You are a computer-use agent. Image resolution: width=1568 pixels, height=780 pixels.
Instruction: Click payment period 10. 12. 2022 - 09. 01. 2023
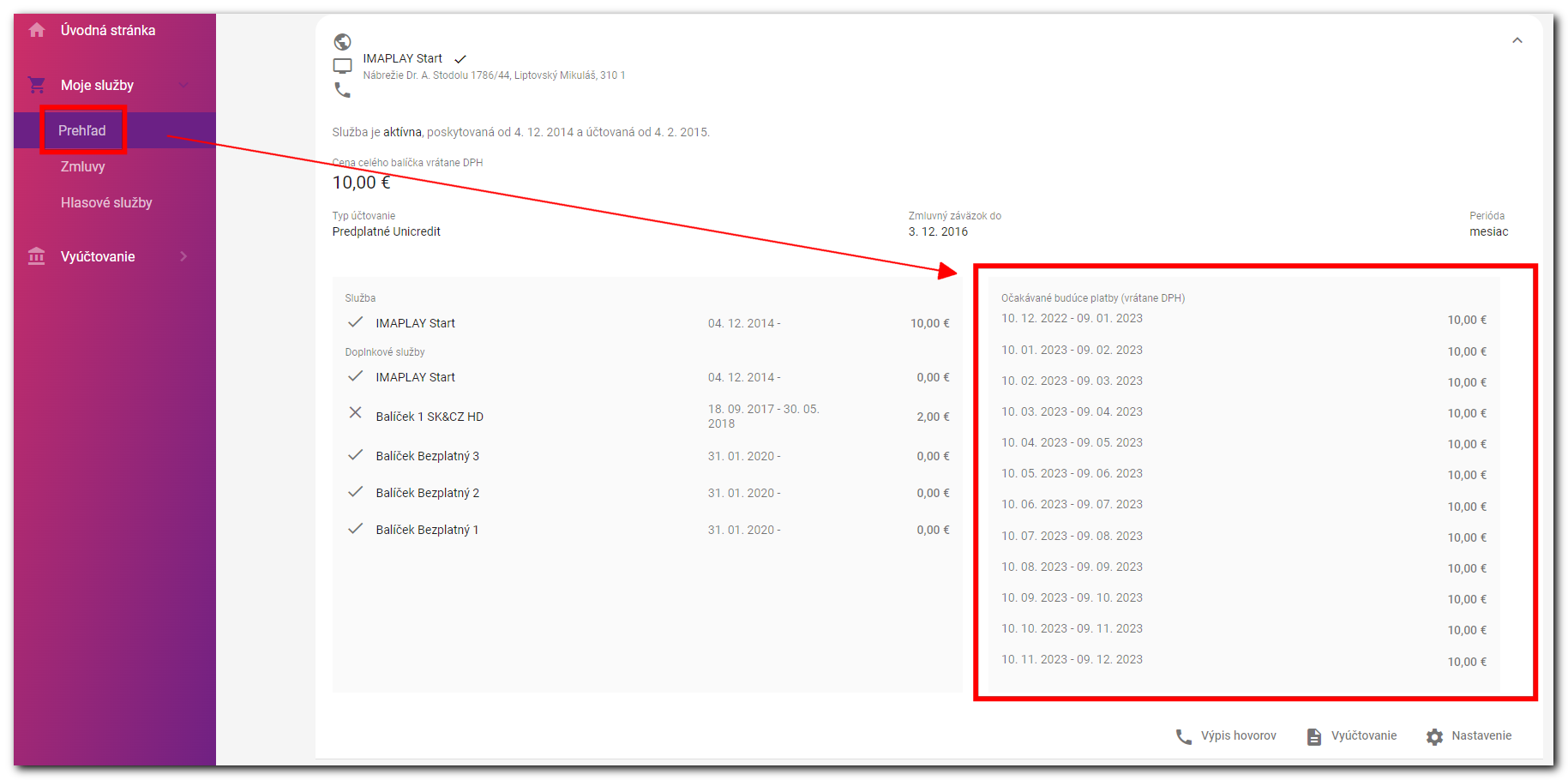tap(1072, 318)
